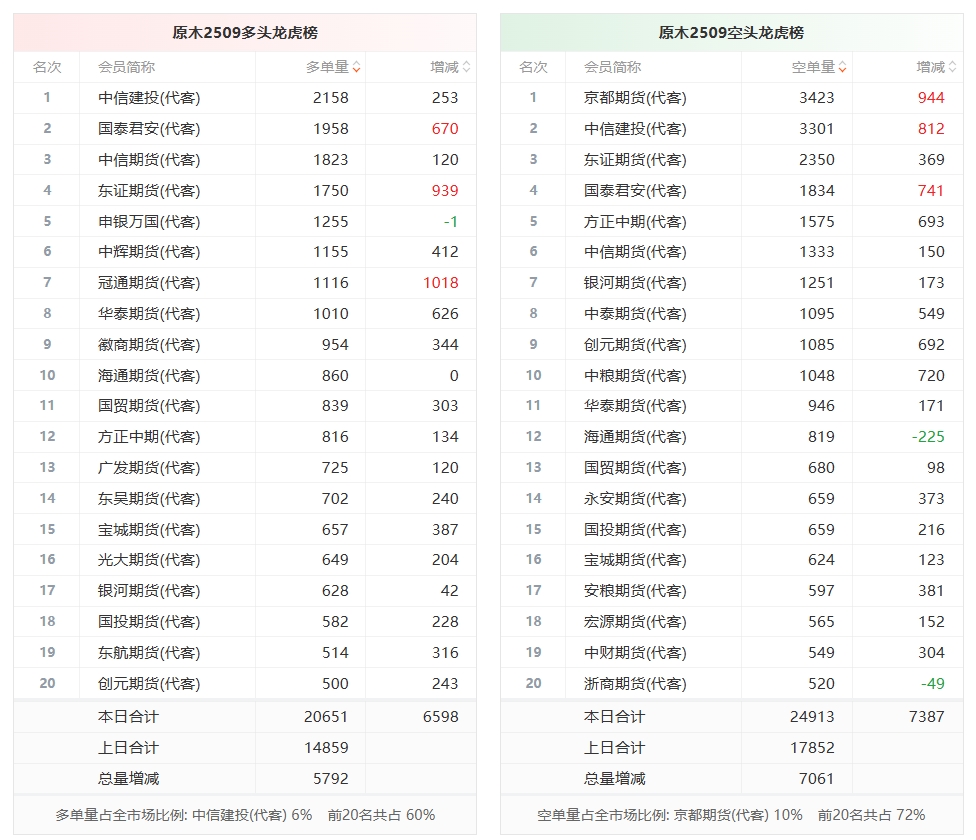Choose 创元期货(代客) in long table rank 20

[x=149, y=684]
